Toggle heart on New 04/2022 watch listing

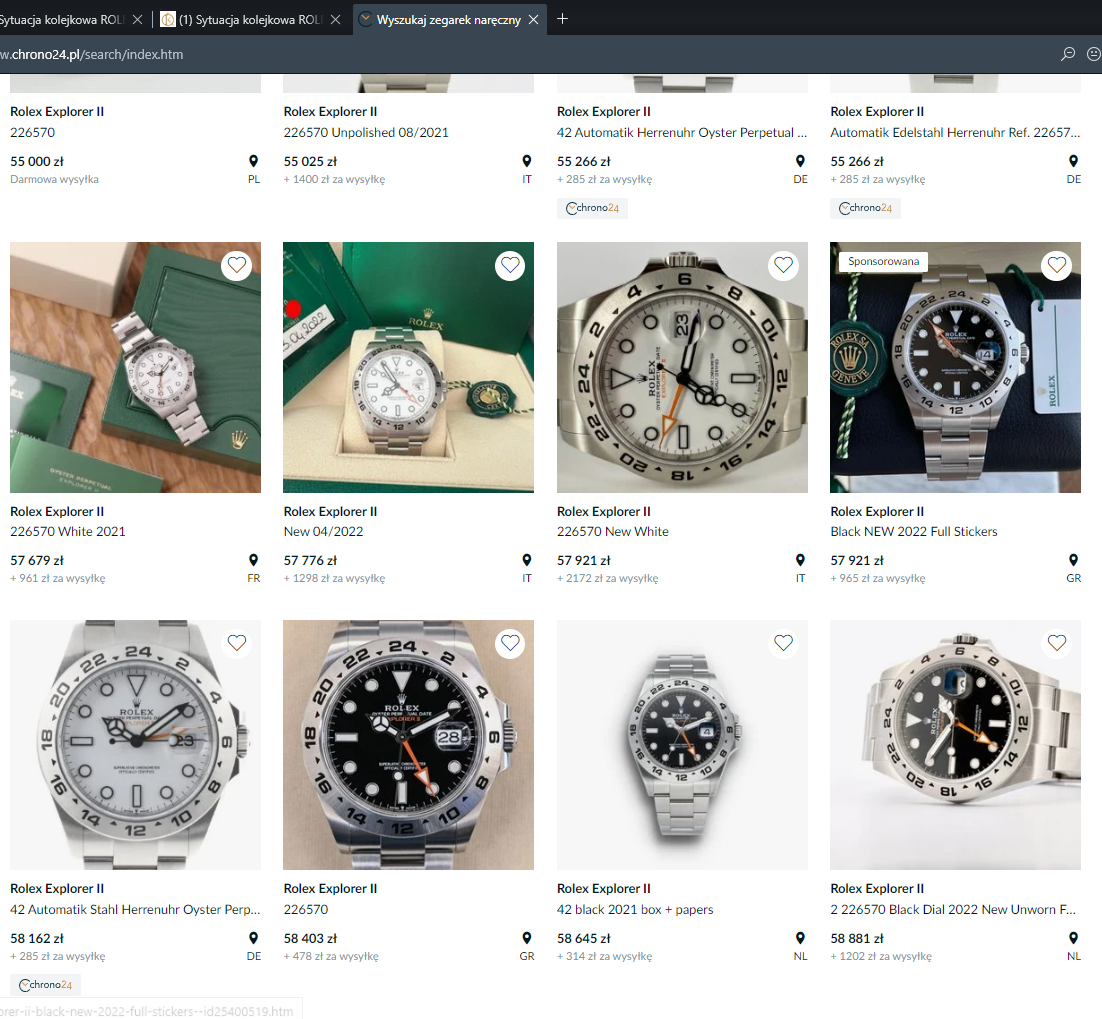click(x=510, y=265)
